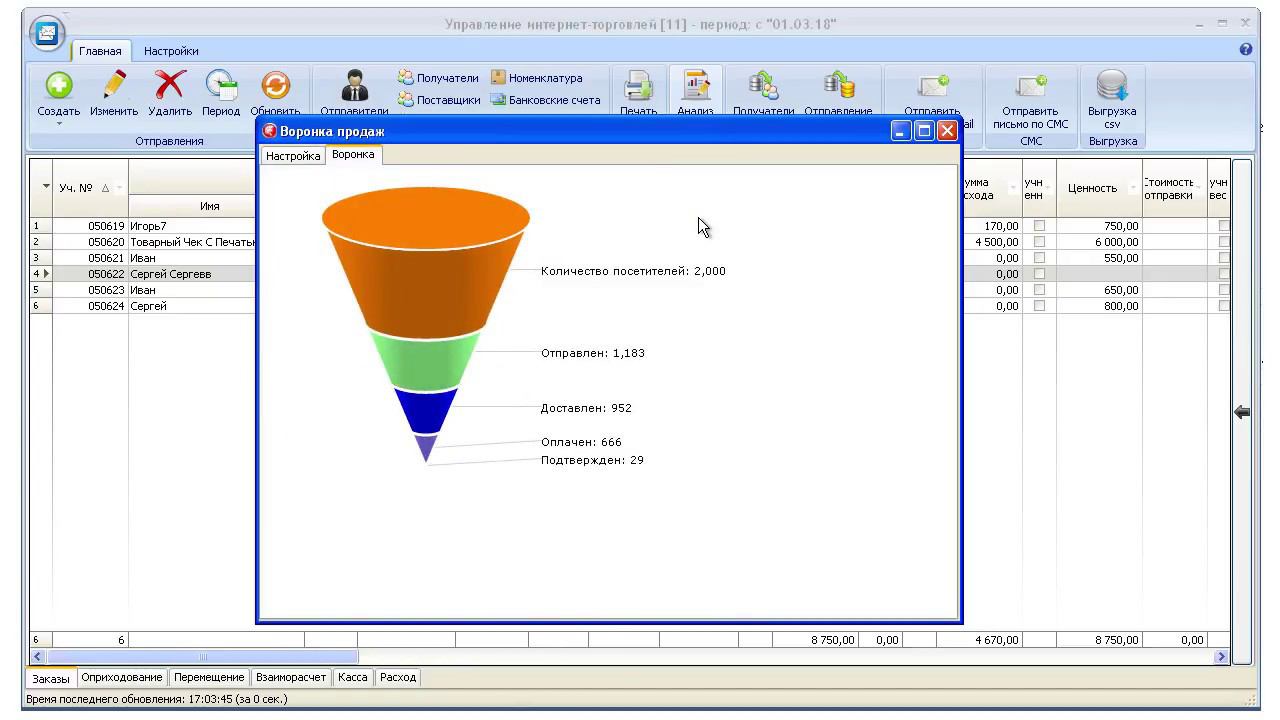Open Банковские счета
Screen dimensions: 1280x720
545,100
